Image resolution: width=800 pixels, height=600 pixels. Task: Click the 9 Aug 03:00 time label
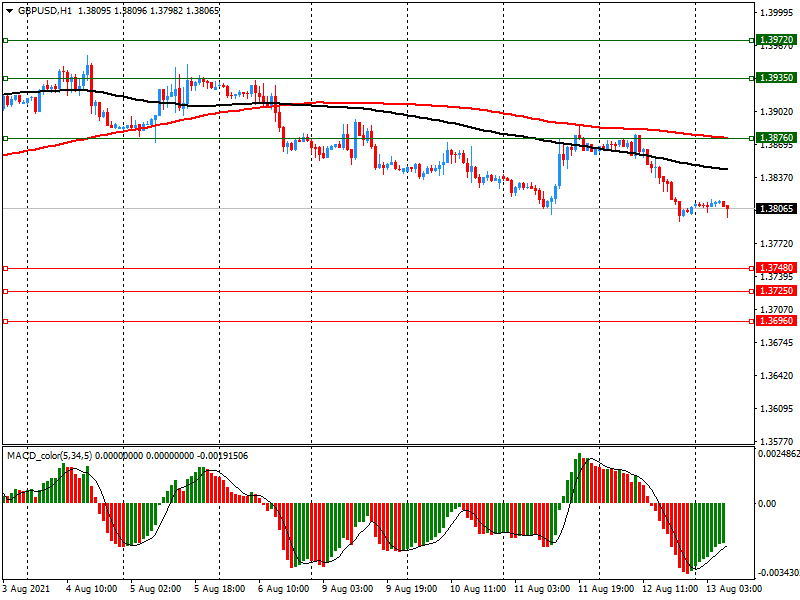point(347,589)
